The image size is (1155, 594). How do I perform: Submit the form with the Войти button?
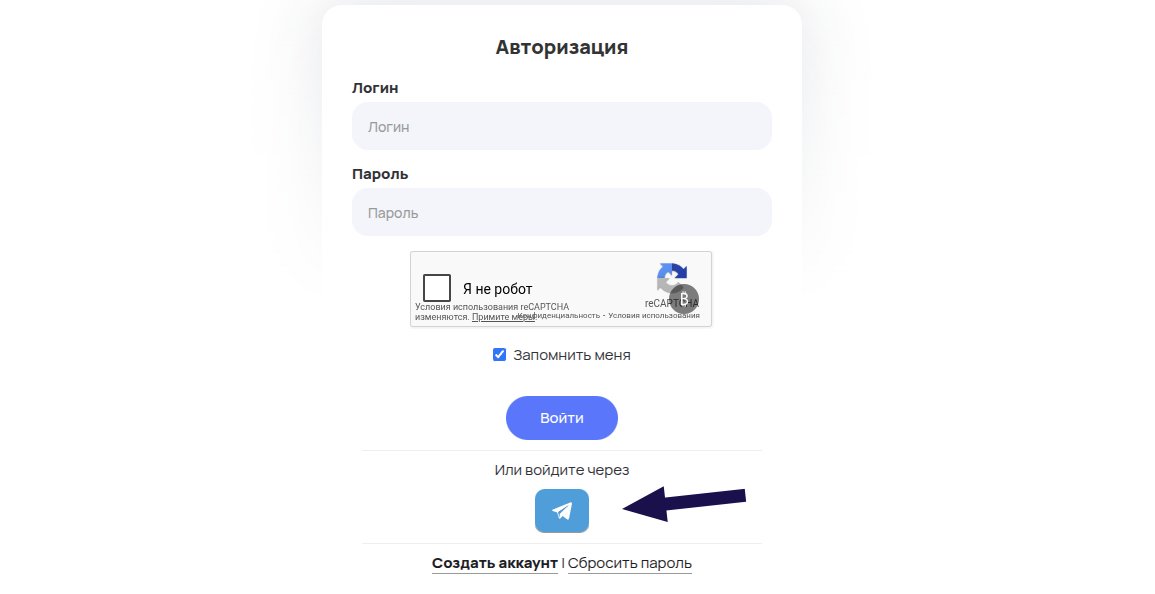[561, 418]
